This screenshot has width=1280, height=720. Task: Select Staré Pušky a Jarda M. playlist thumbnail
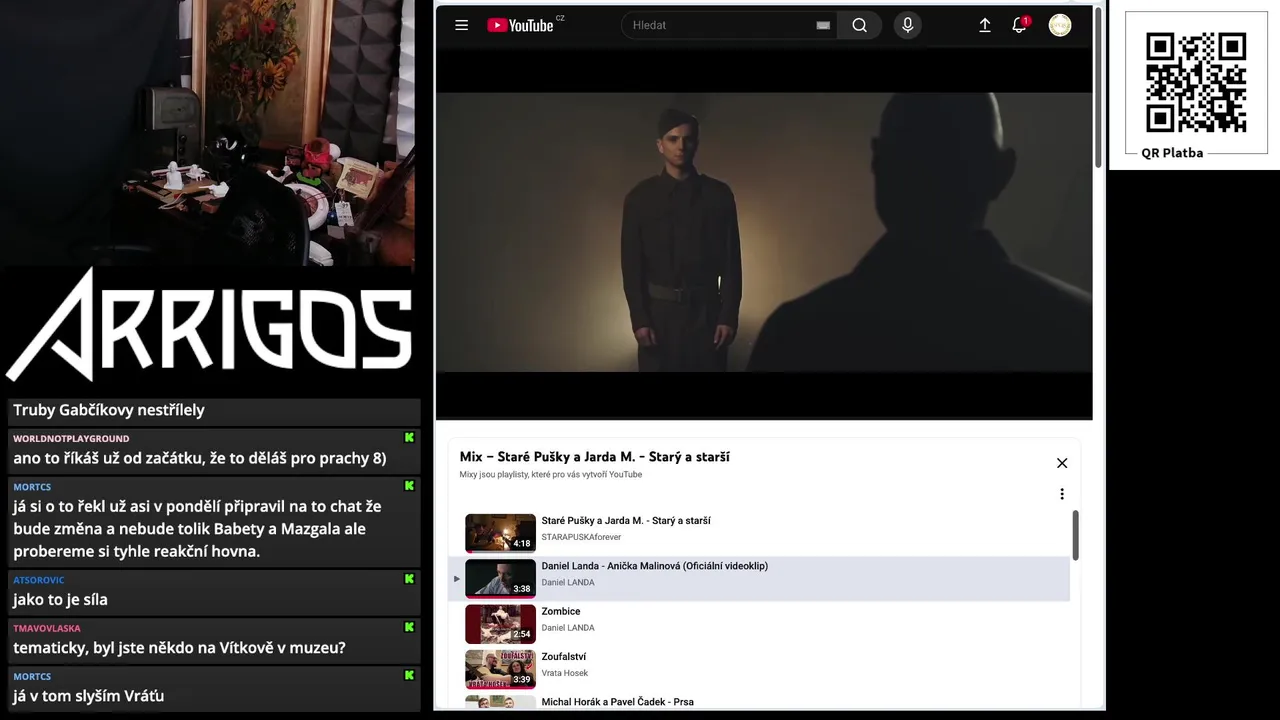coord(500,533)
